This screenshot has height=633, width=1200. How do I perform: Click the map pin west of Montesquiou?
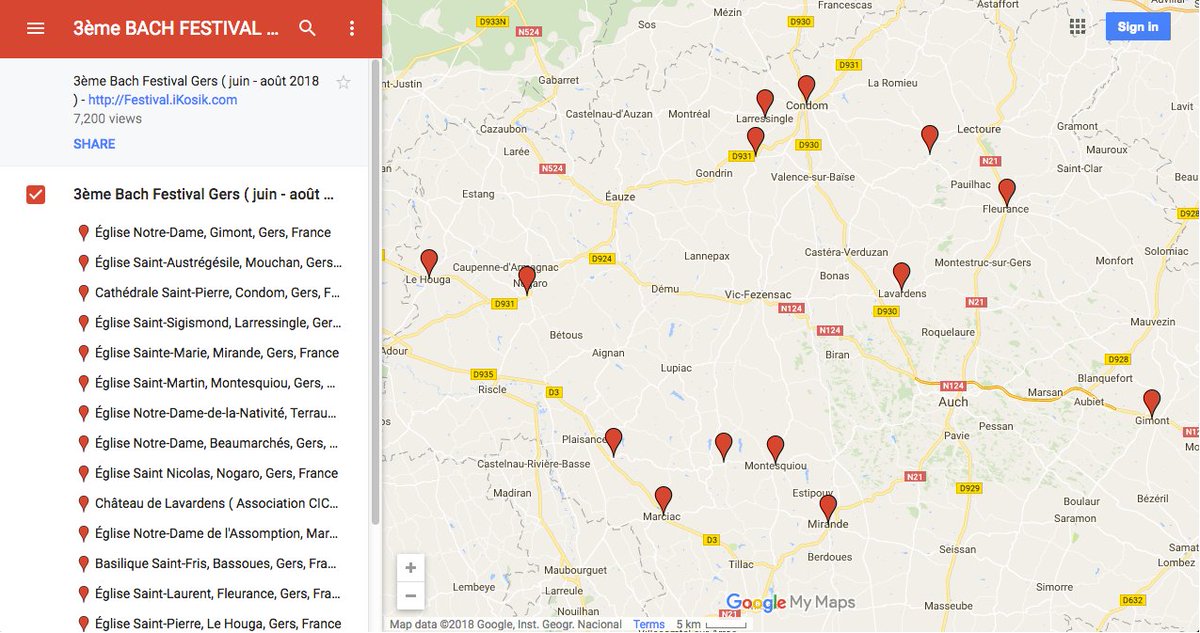[724, 446]
